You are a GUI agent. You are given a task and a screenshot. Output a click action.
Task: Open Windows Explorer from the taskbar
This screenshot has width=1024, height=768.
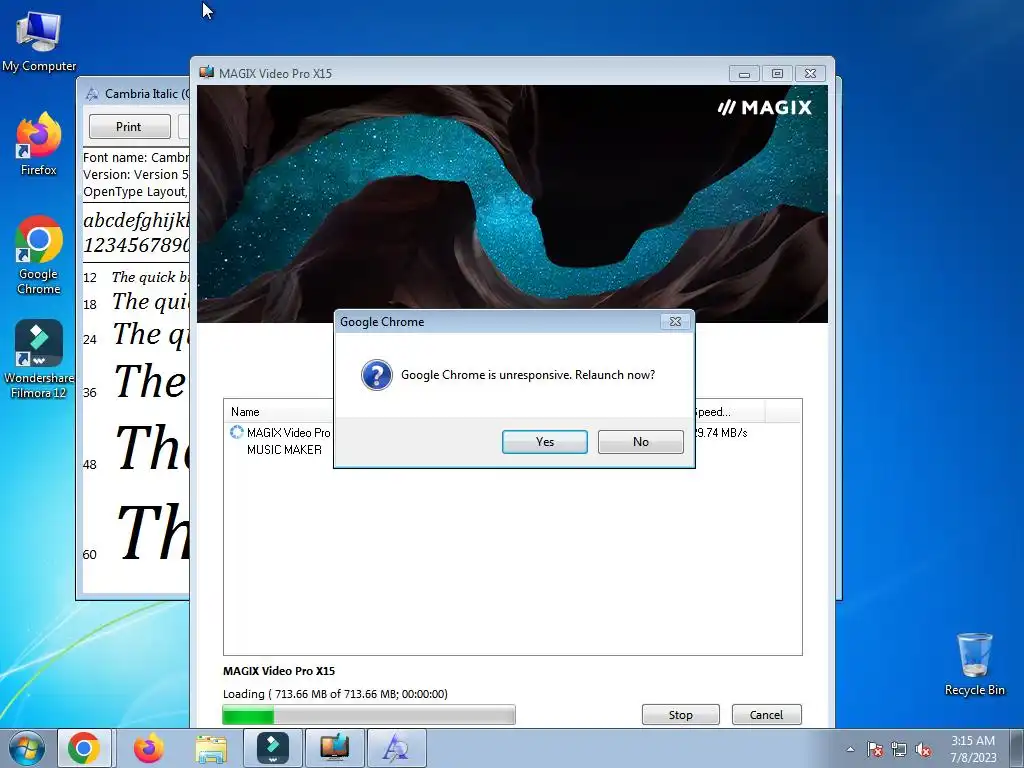212,748
